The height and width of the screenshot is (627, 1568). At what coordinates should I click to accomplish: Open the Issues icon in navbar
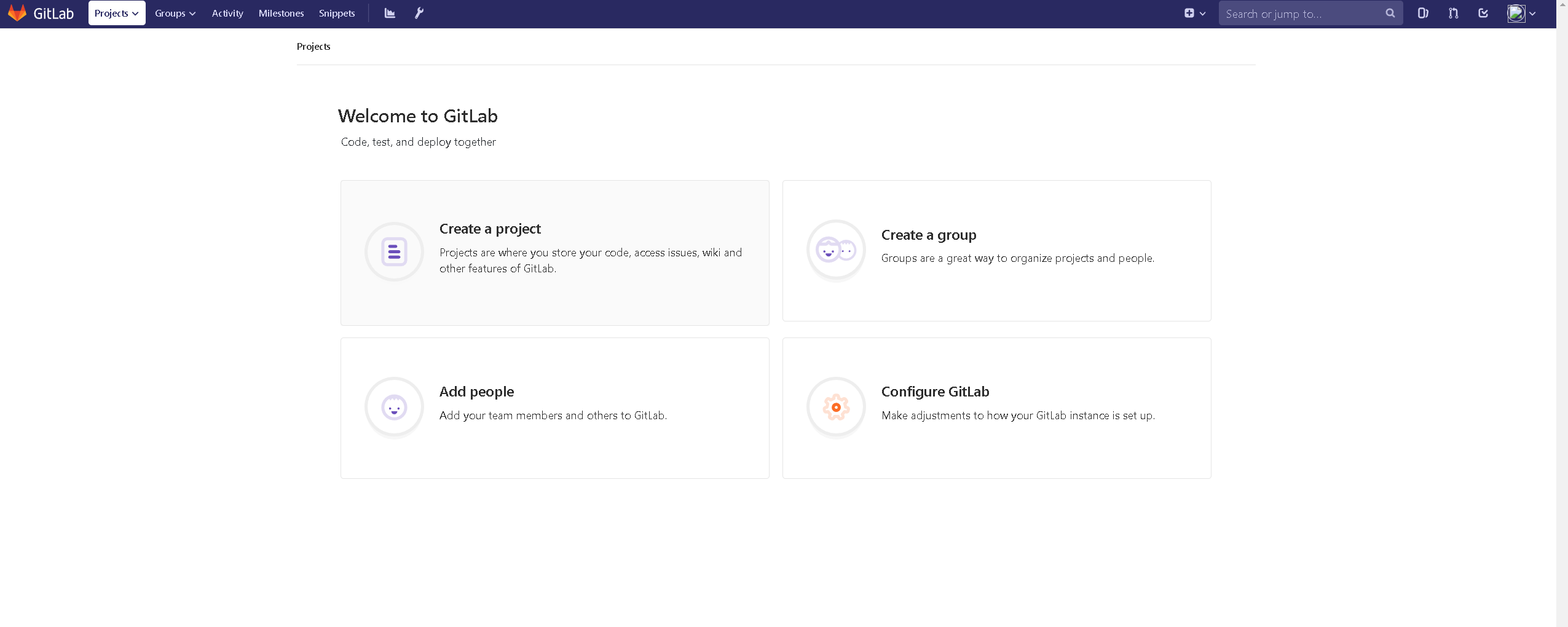(1423, 13)
